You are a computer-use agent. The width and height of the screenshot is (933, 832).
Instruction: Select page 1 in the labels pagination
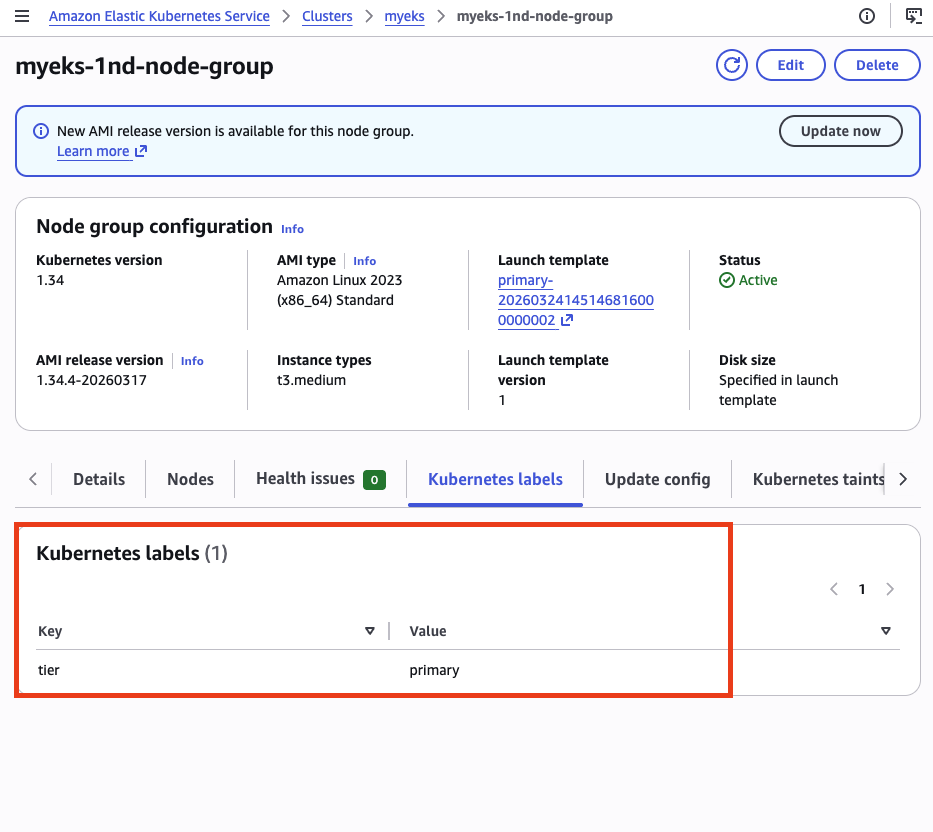tap(862, 589)
